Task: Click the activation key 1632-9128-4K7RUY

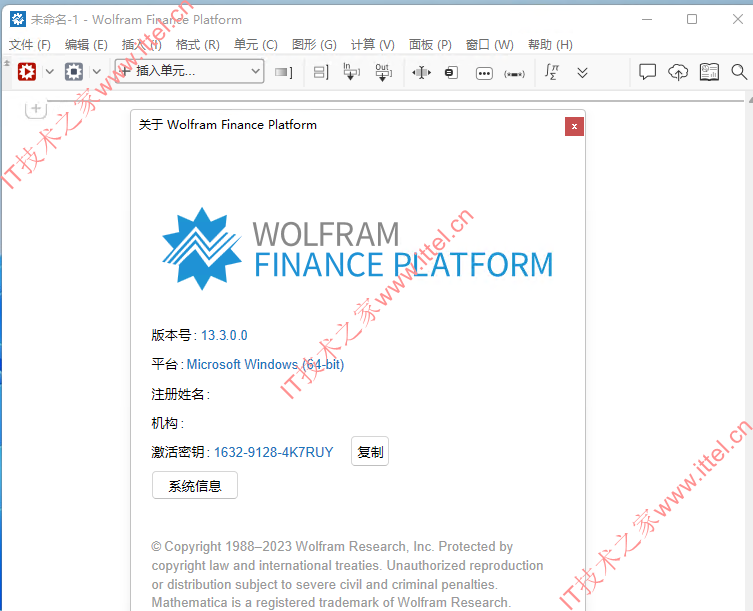Action: pos(273,452)
